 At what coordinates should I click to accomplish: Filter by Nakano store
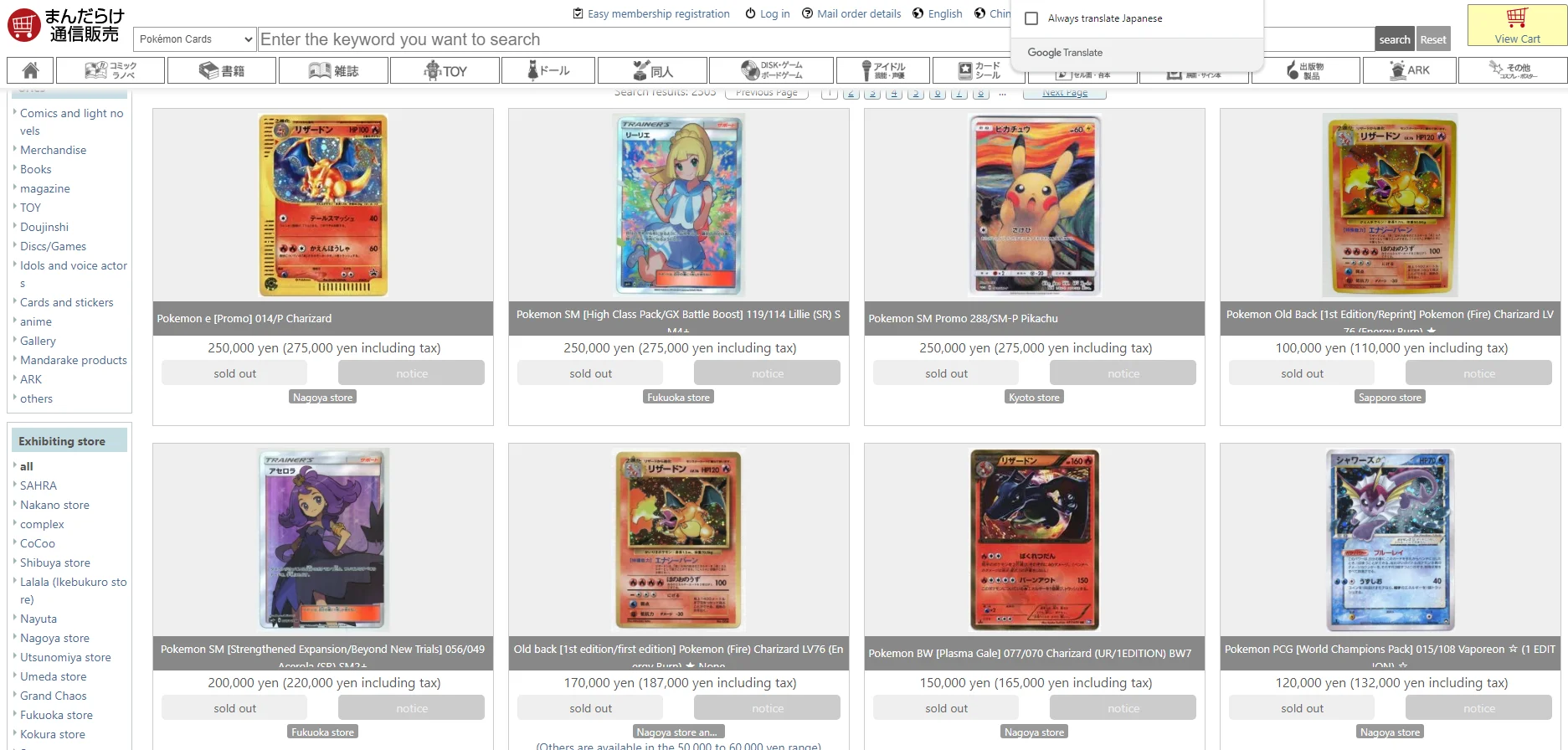tap(55, 505)
